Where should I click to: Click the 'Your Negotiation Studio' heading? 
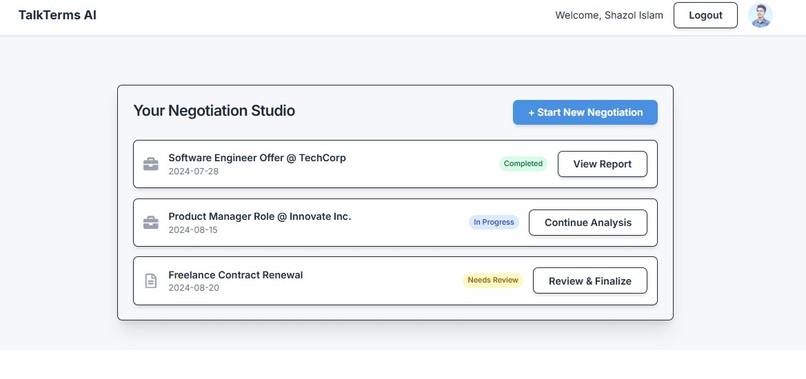[214, 111]
